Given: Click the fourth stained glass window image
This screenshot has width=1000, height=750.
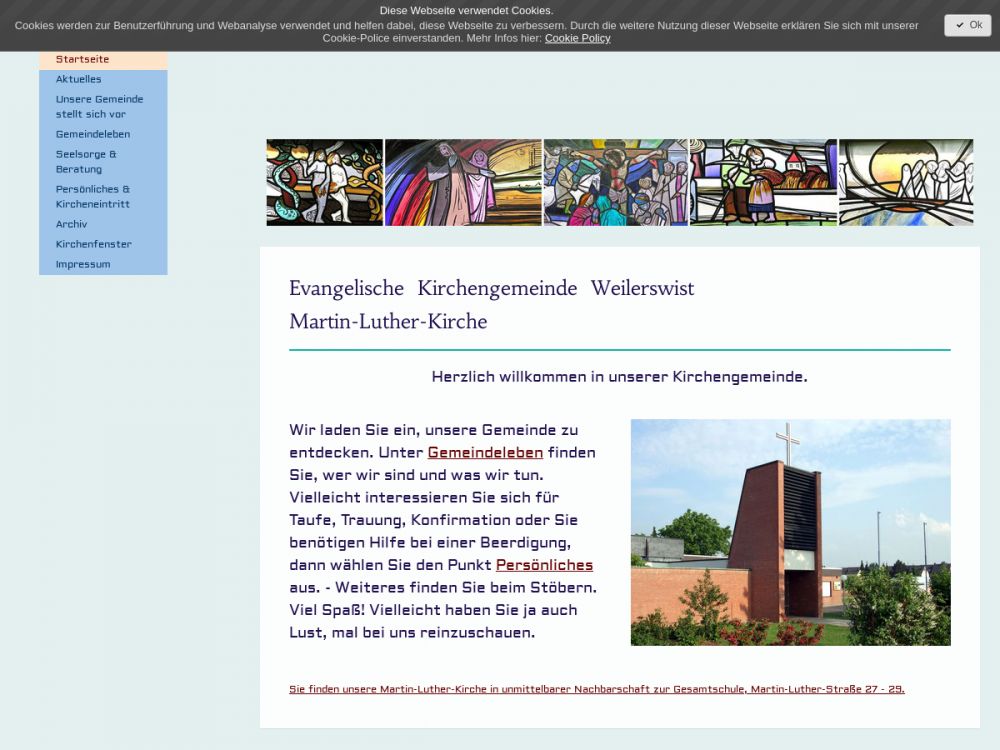Looking at the screenshot, I should (x=763, y=182).
